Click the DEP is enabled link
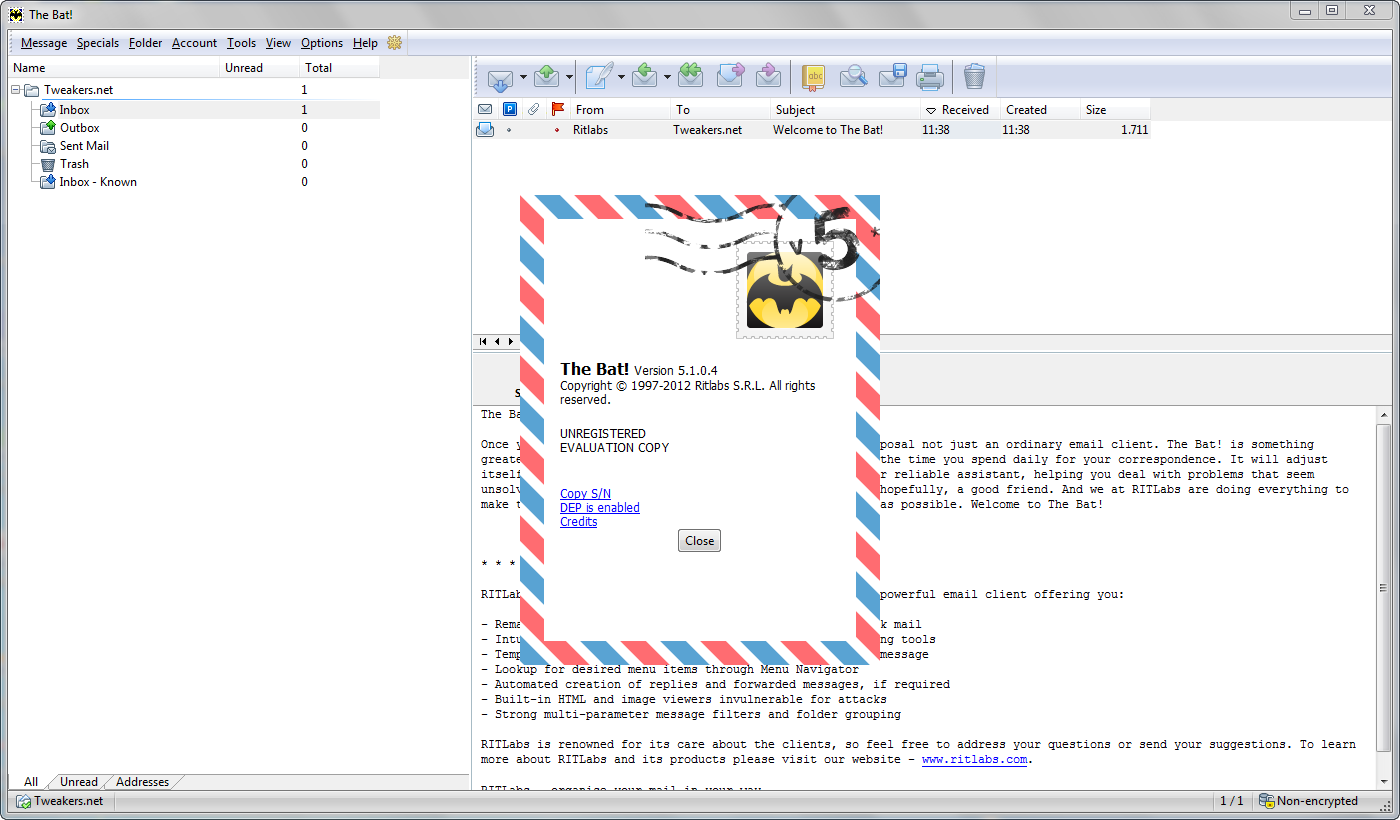Image resolution: width=1400 pixels, height=820 pixels. [x=600, y=508]
